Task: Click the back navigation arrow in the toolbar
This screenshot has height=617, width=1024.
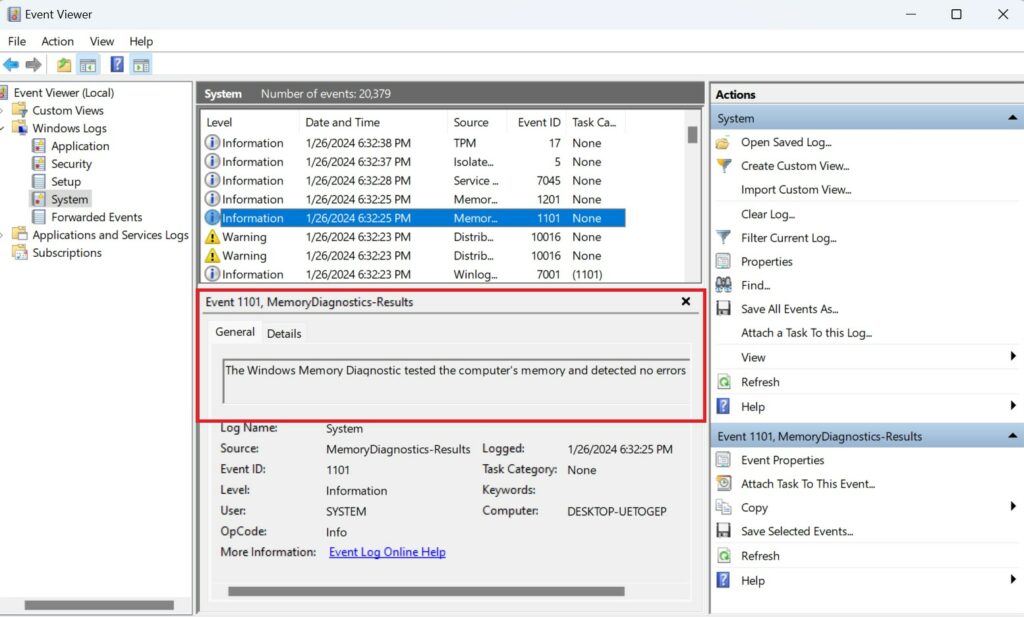Action: coord(11,64)
